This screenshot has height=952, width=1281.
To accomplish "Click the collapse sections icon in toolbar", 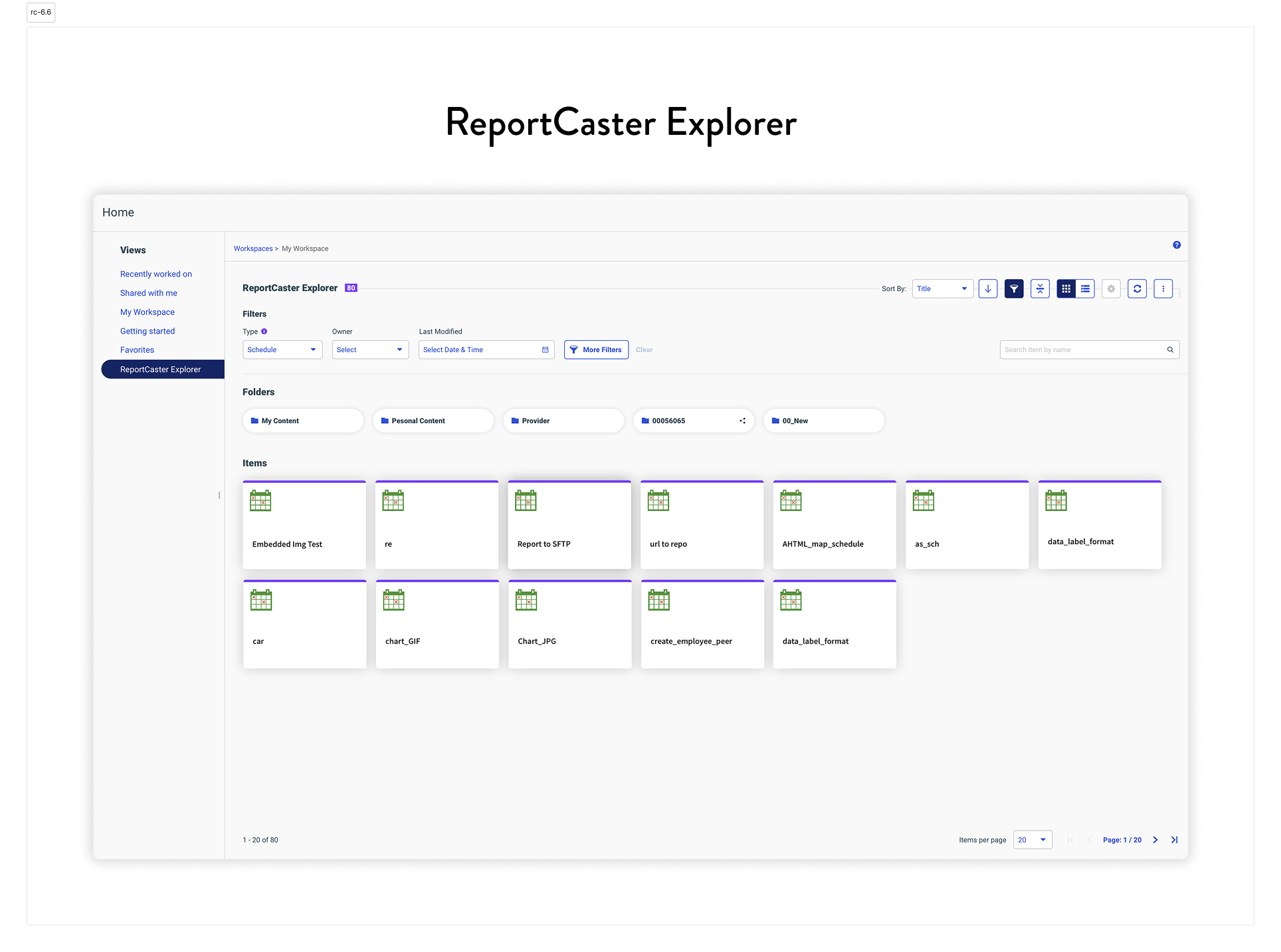I will pyautogui.click(x=1040, y=289).
